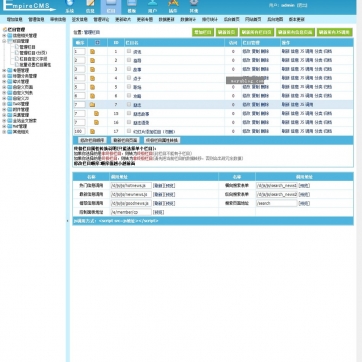Expand the 标题分类管理 tree node
This screenshot has height=362, width=362.
[4, 76]
